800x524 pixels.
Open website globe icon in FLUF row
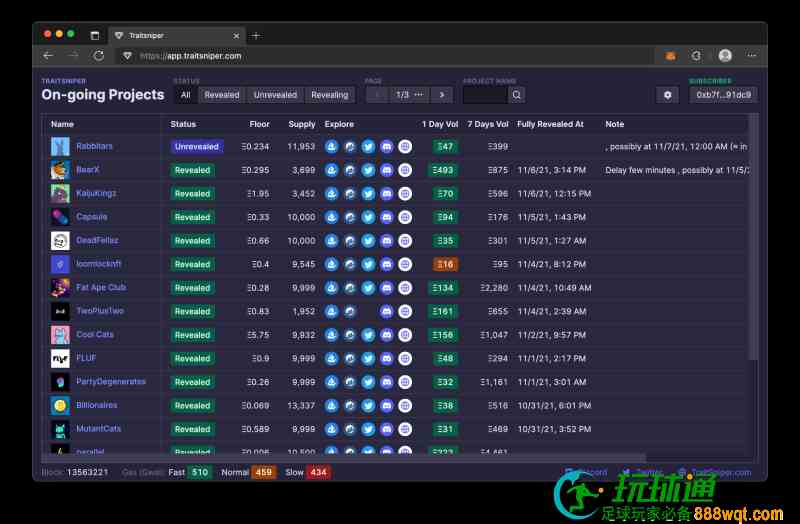click(405, 359)
